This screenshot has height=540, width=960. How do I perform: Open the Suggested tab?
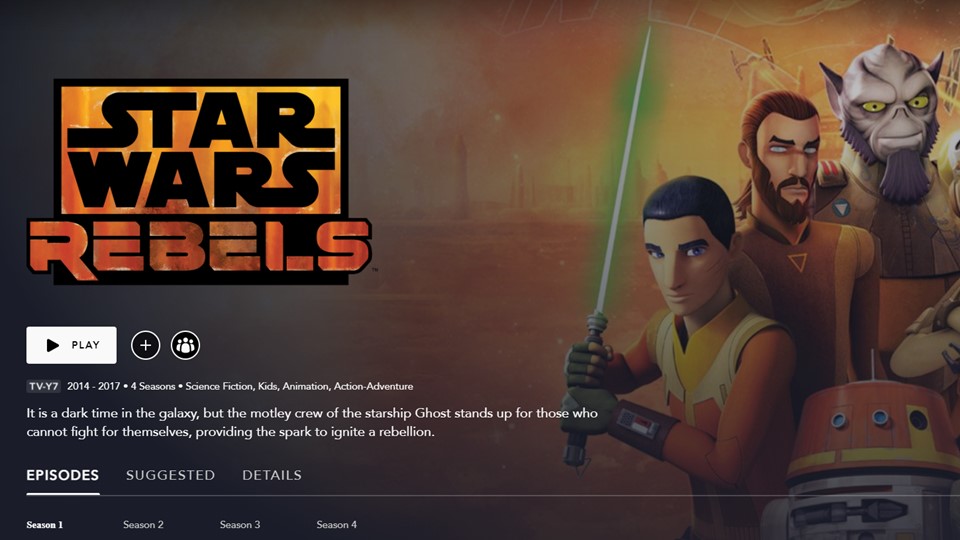click(170, 475)
